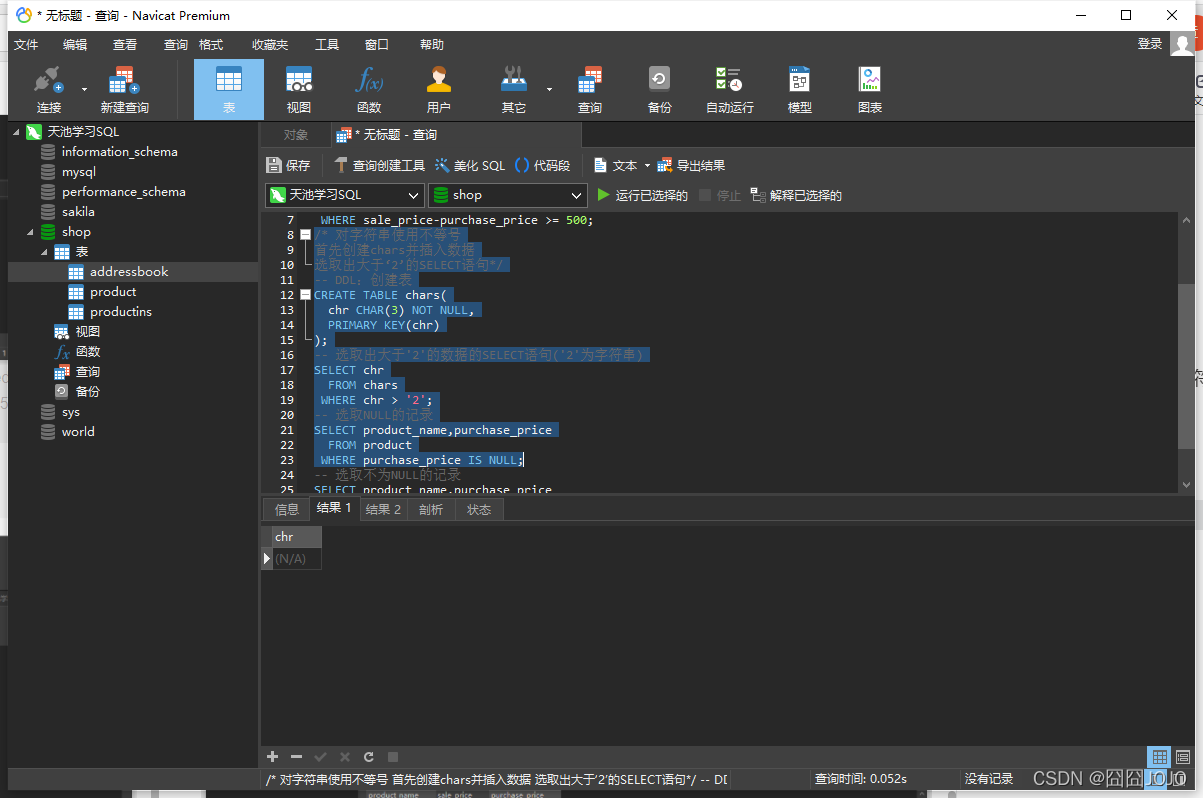Click the 新建查询 new query icon

point(124,90)
